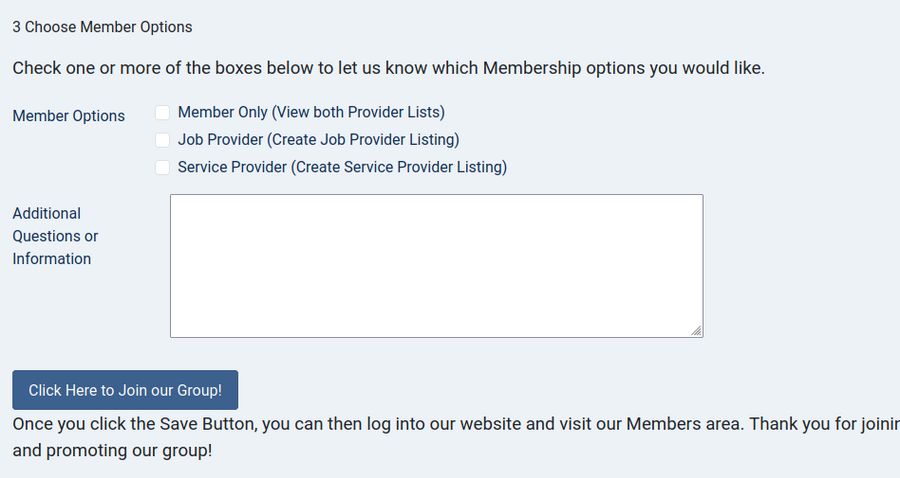Tick the Service Provider checkbox
The image size is (900, 478).
[163, 168]
